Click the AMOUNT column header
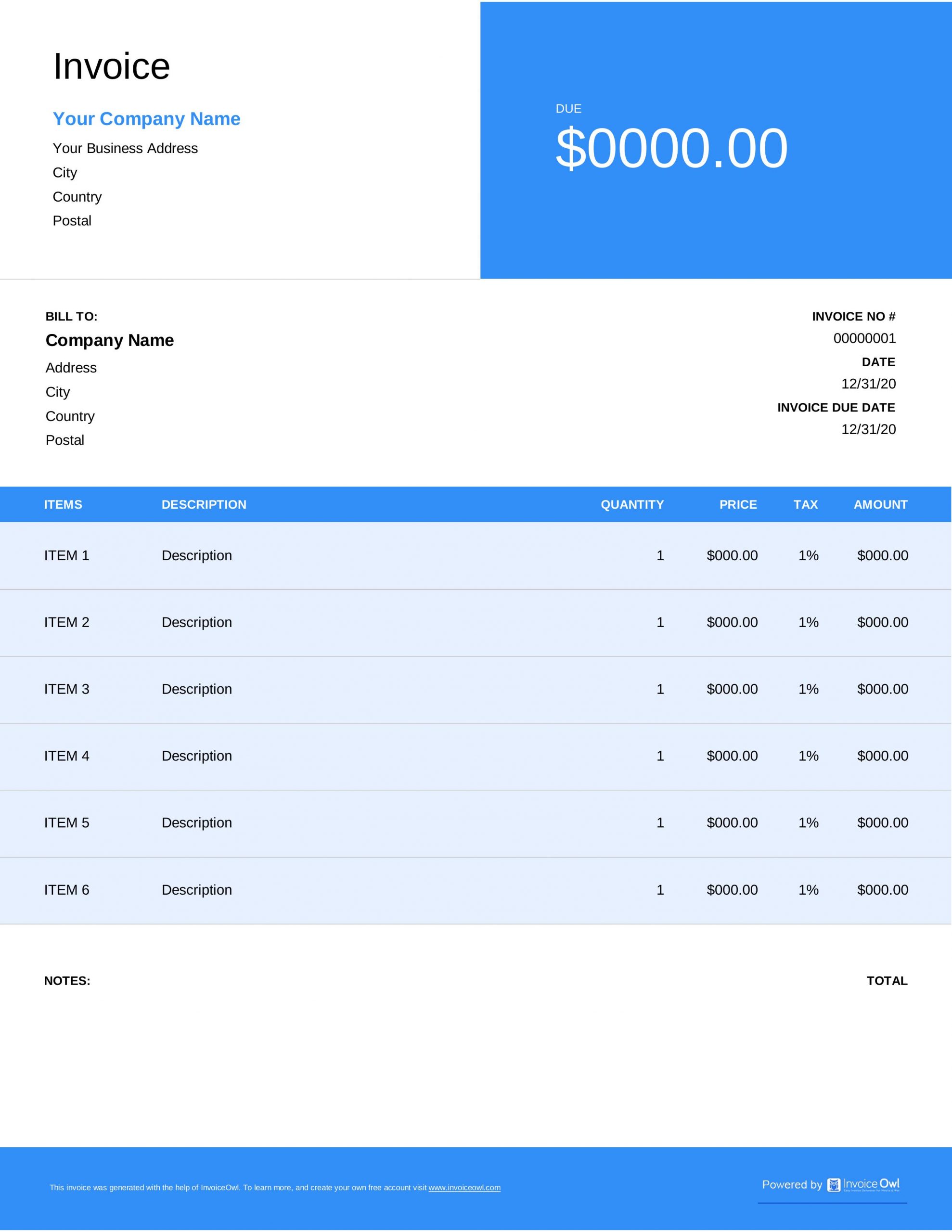This screenshot has height=1232, width=952. tap(880, 504)
